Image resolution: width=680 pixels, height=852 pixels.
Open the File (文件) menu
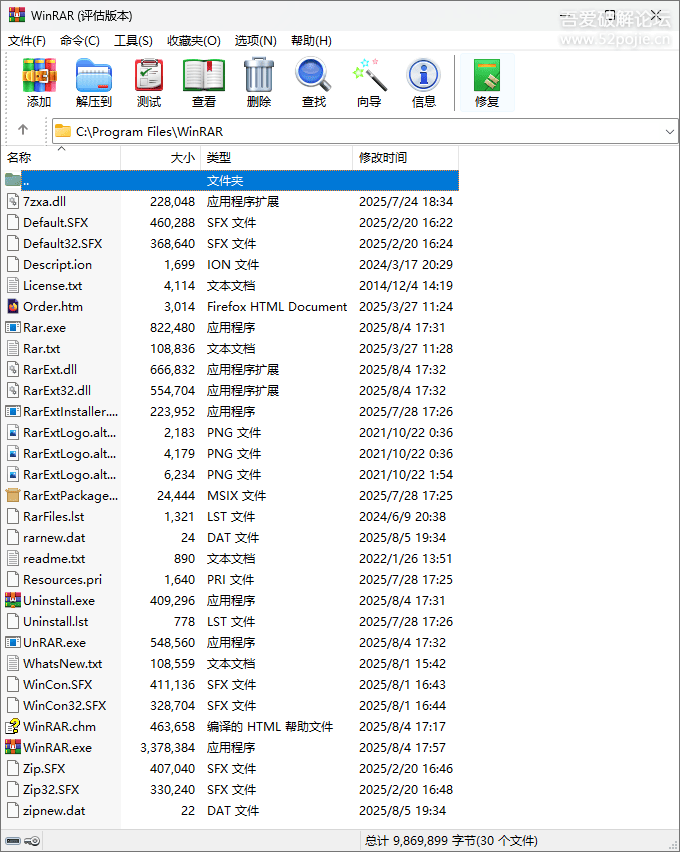(27, 40)
